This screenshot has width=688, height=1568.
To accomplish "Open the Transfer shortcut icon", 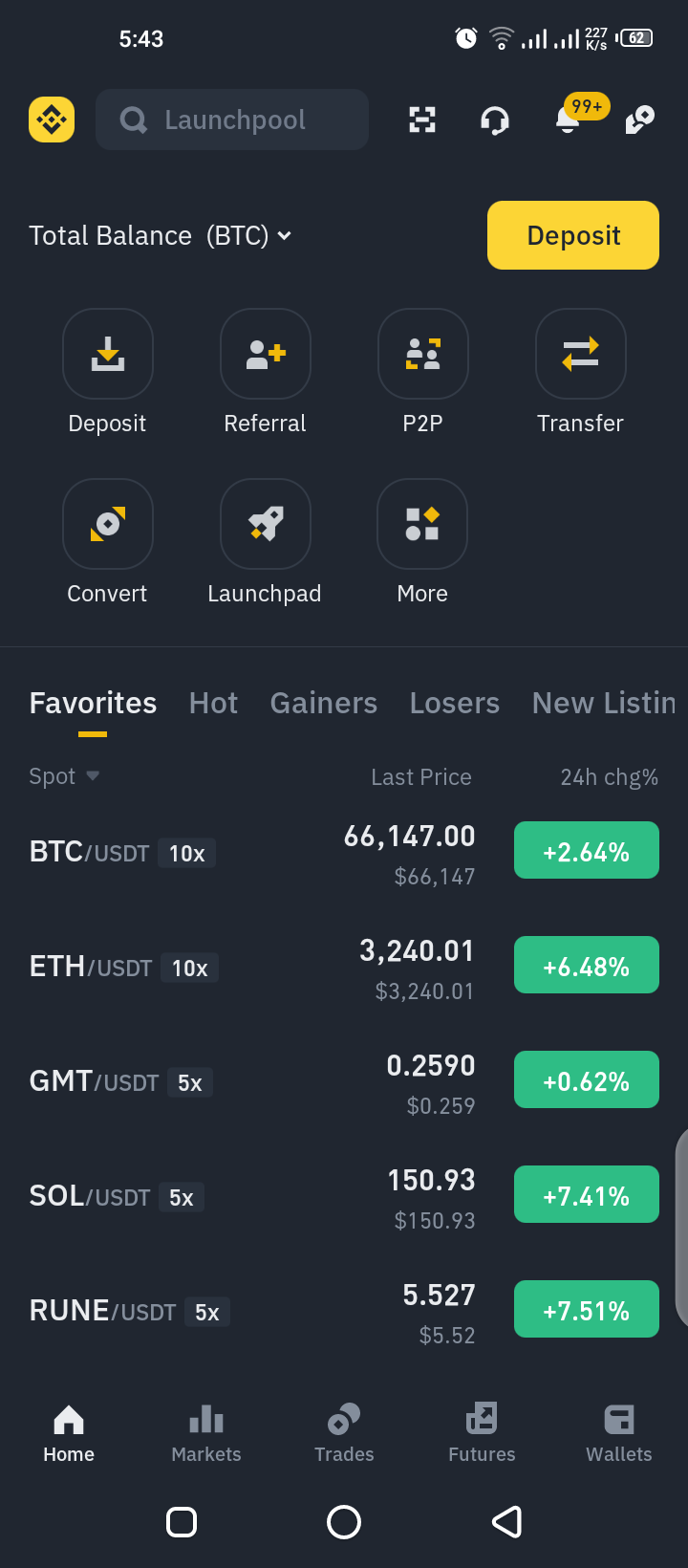I will point(581,354).
